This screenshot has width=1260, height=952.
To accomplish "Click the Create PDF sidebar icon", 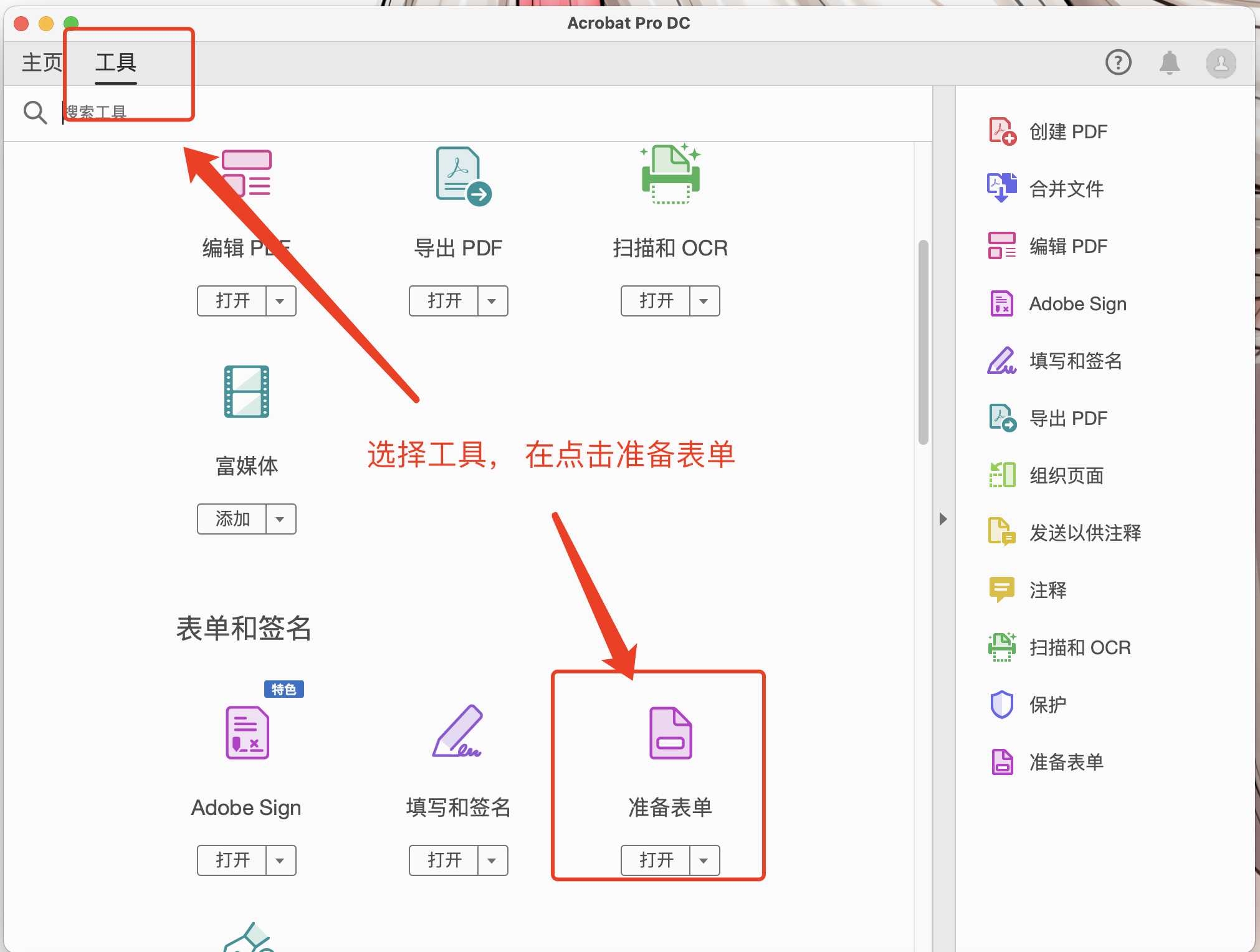I will tap(1002, 131).
